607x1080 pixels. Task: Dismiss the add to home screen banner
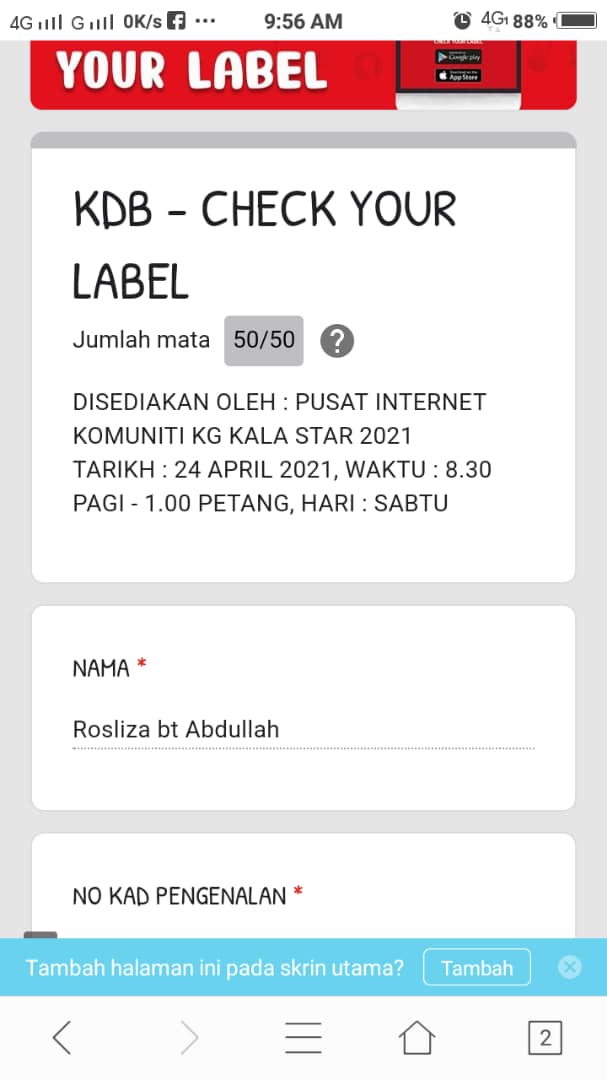(569, 967)
